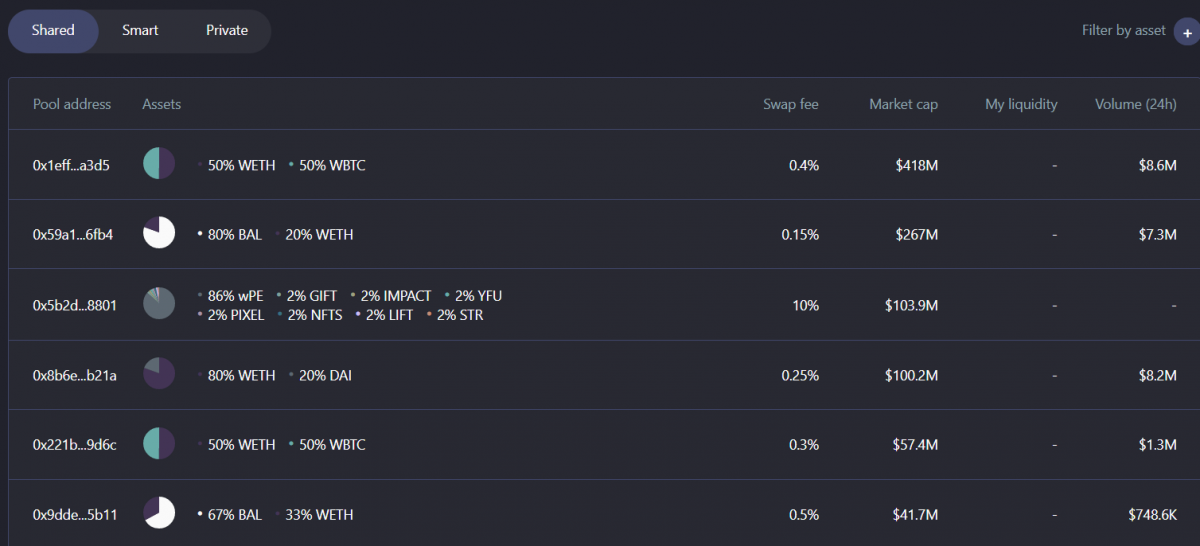Click the My liquidity column header
Screen dimensions: 1200x546
click(1021, 104)
